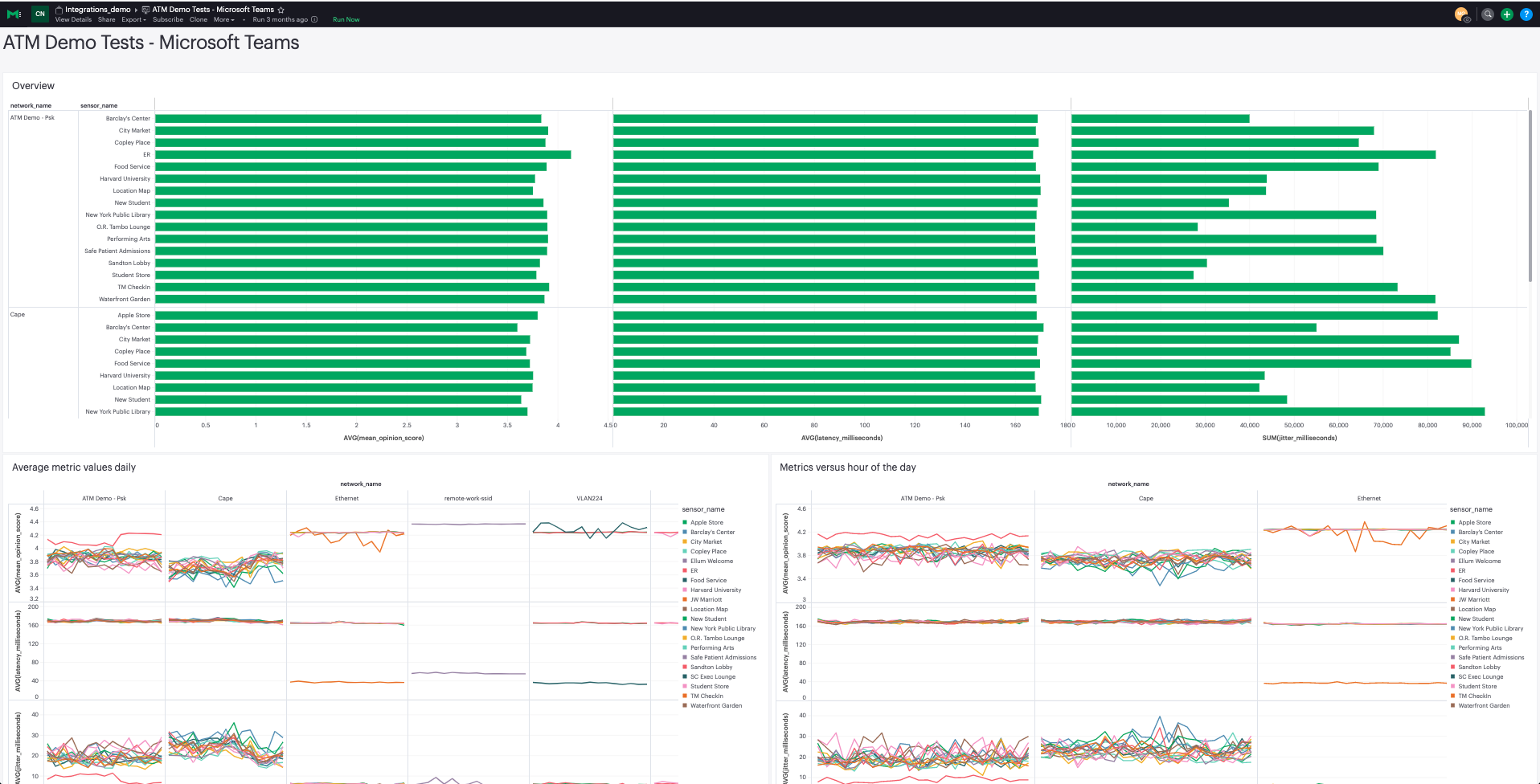The width and height of the screenshot is (1540, 784).
Task: Click View Details menu item
Action: (x=73, y=19)
